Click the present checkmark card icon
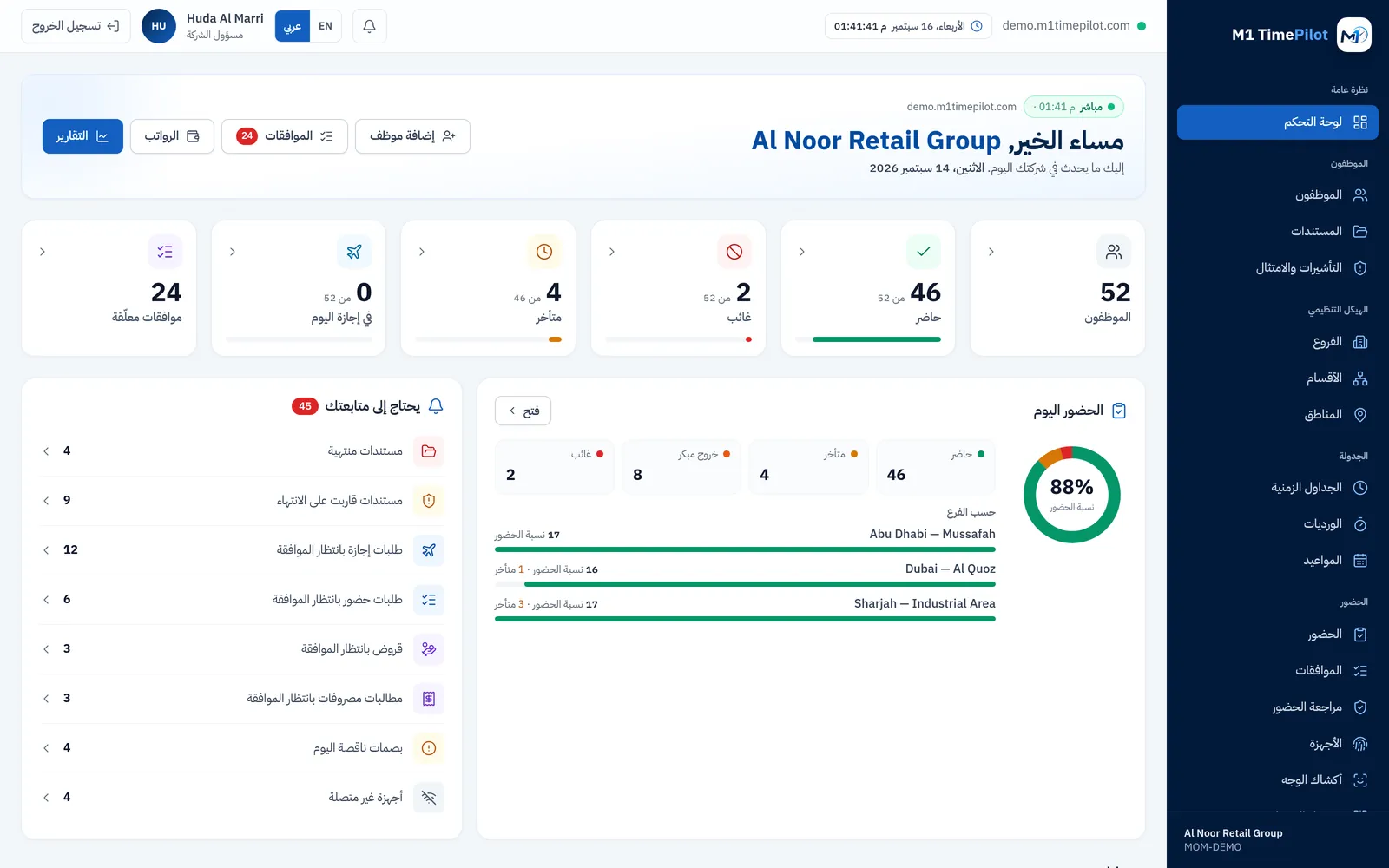Screen dimensions: 1389x868 (x=924, y=252)
